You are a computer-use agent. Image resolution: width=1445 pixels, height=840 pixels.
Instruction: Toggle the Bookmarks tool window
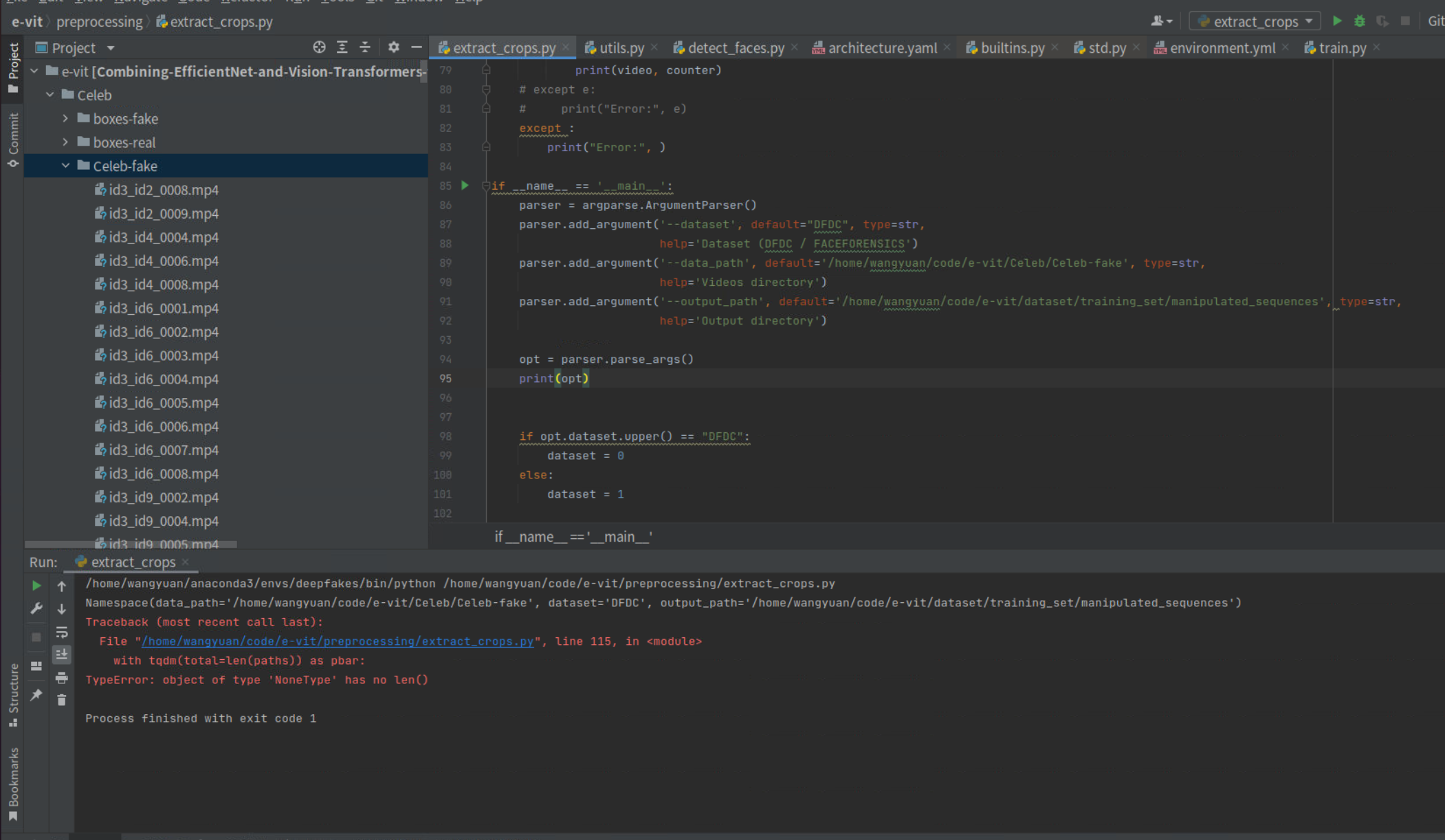12,784
